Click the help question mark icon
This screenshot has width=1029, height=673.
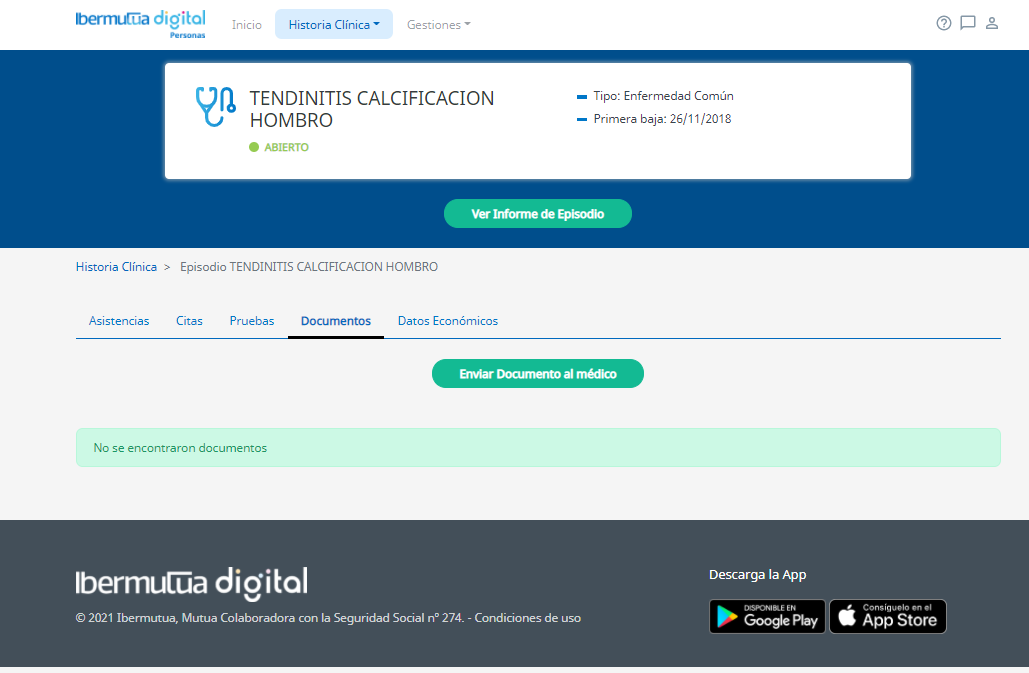[x=943, y=23]
